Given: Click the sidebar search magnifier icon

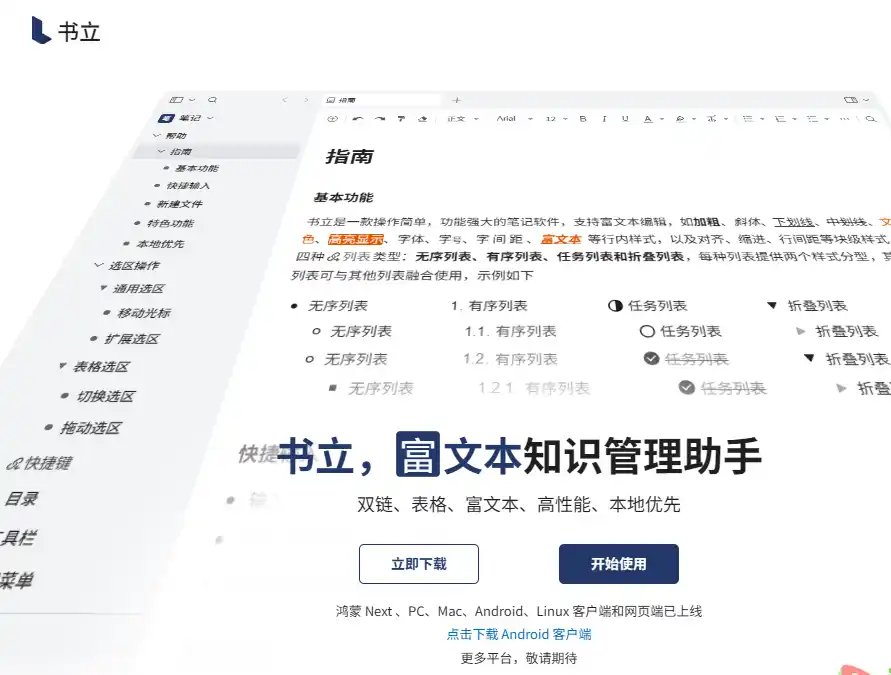Looking at the screenshot, I should click(x=213, y=99).
